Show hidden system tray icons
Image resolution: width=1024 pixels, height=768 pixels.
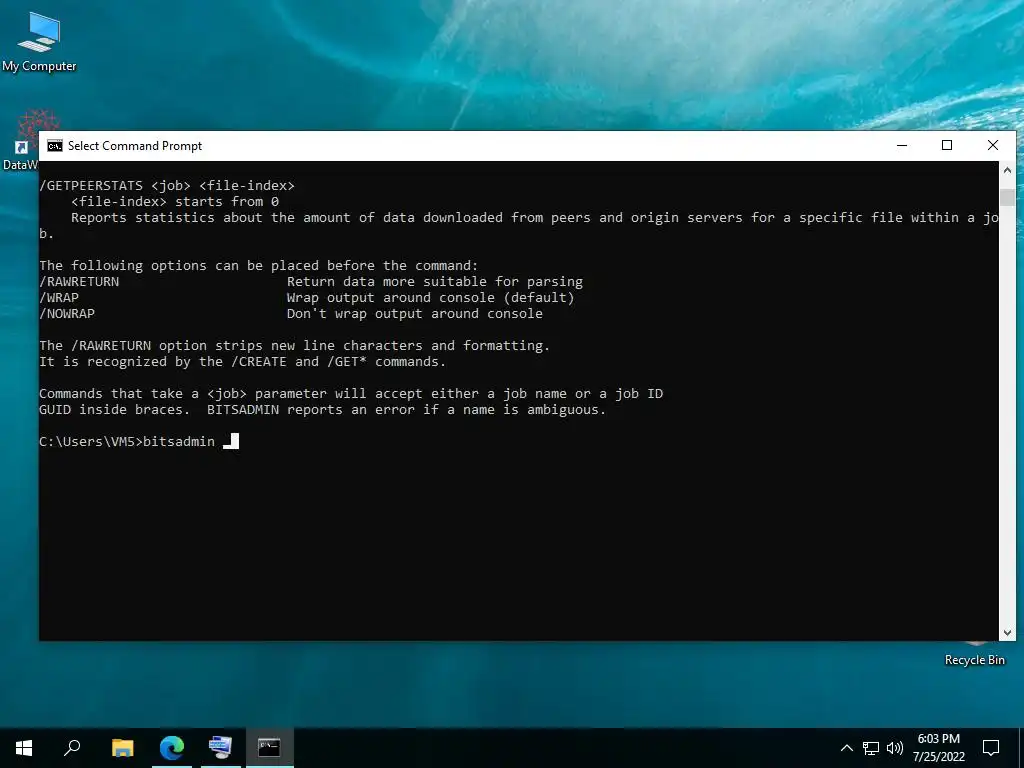[846, 748]
